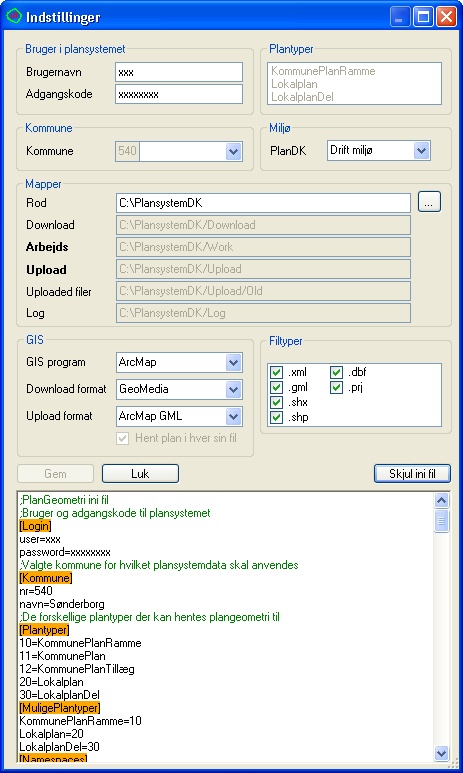Viewport: 463px width, 773px height.
Task: Maximize the Indstillinger window
Action: click(423, 17)
